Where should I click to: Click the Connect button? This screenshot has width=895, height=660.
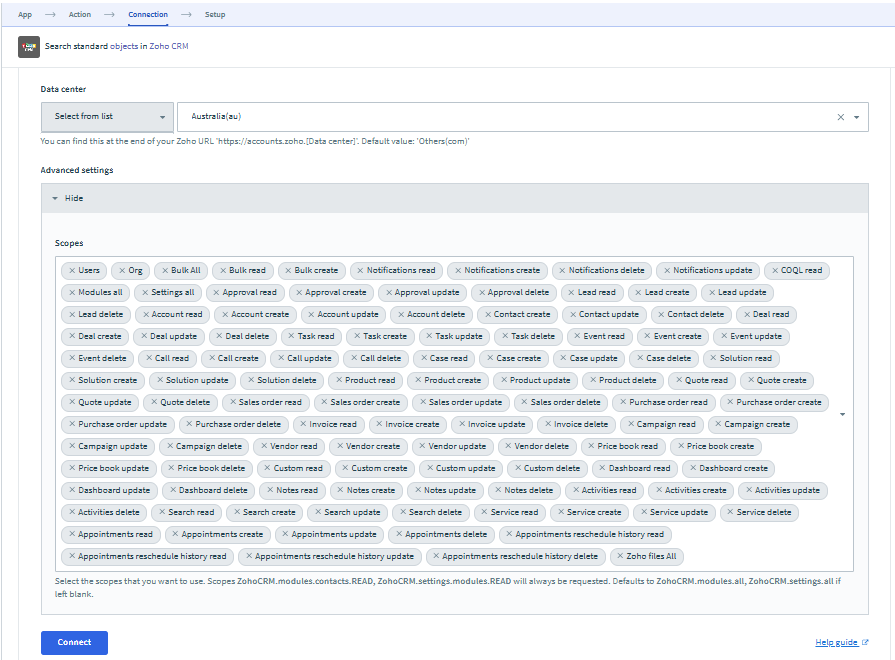(x=74, y=643)
